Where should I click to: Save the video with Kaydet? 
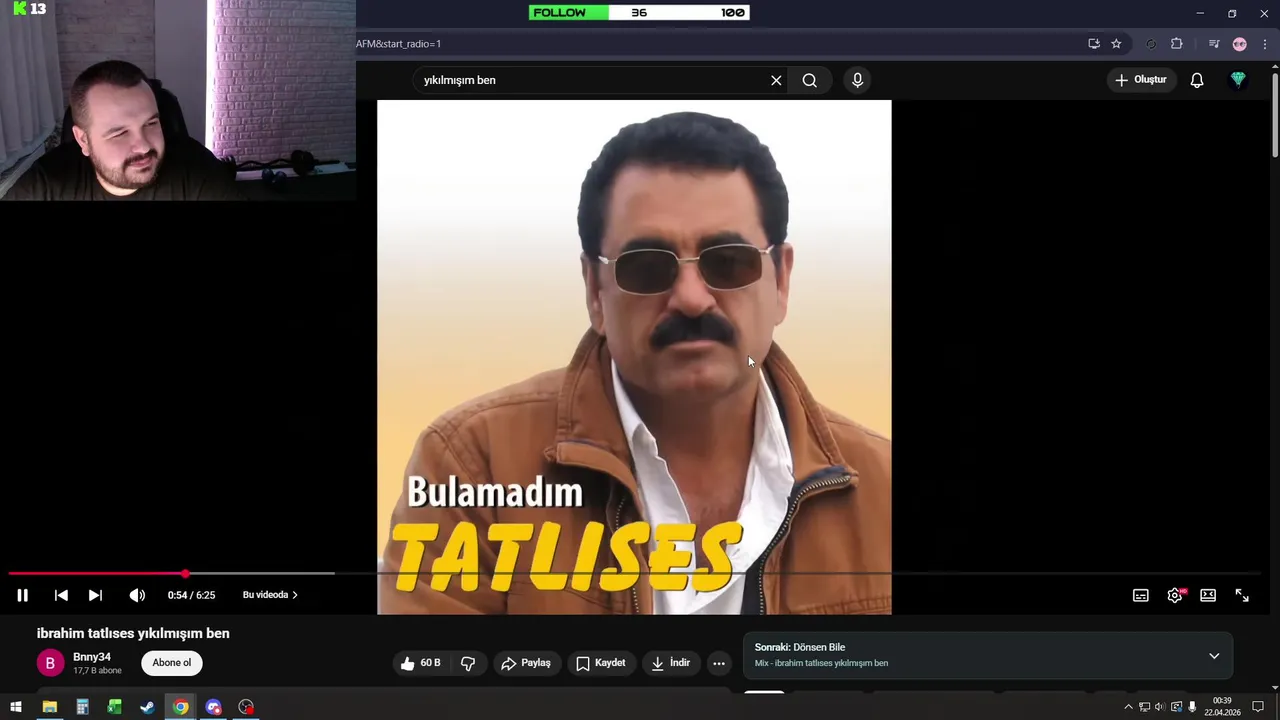(x=601, y=663)
